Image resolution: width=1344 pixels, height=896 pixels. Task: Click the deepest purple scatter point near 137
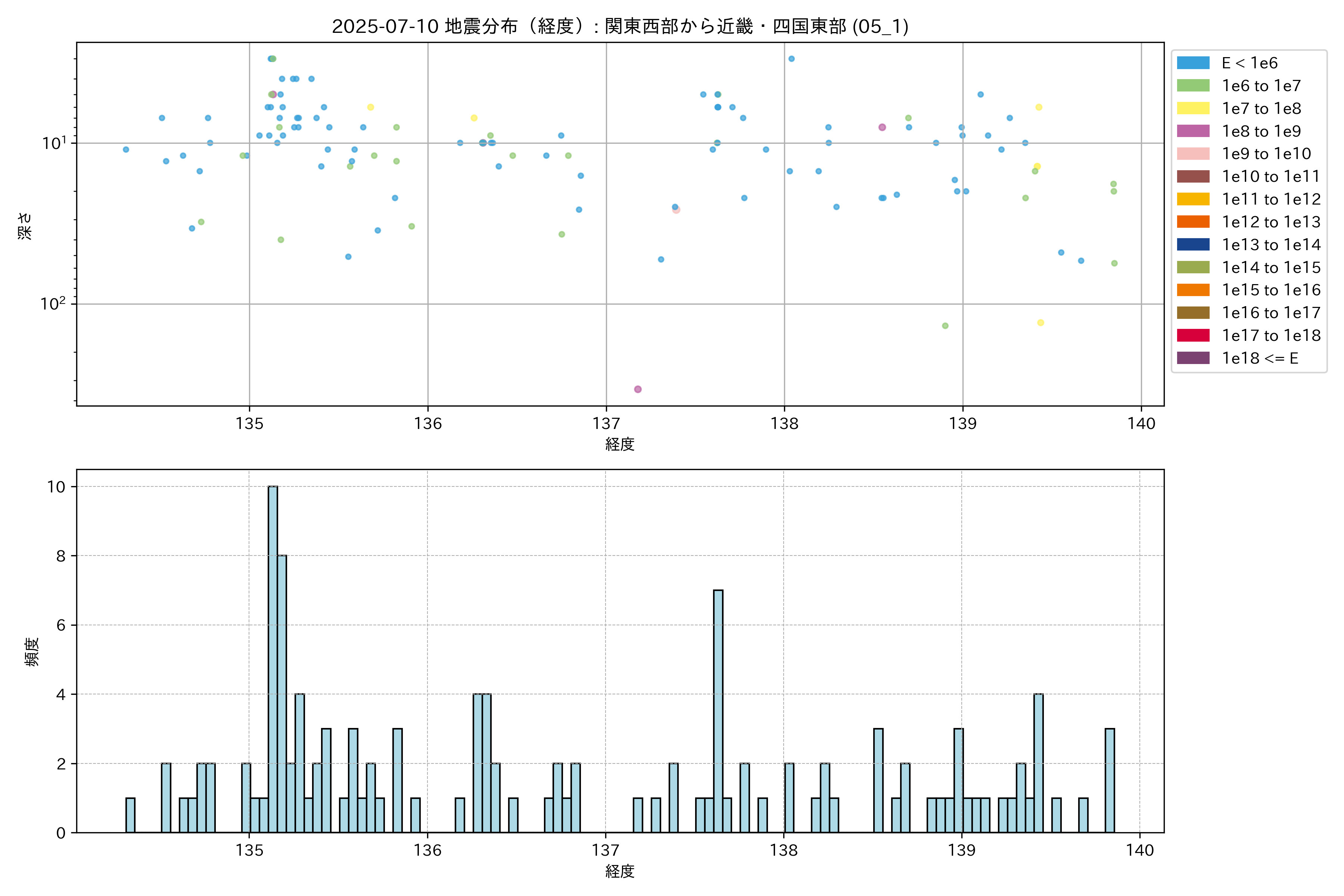[x=638, y=389]
